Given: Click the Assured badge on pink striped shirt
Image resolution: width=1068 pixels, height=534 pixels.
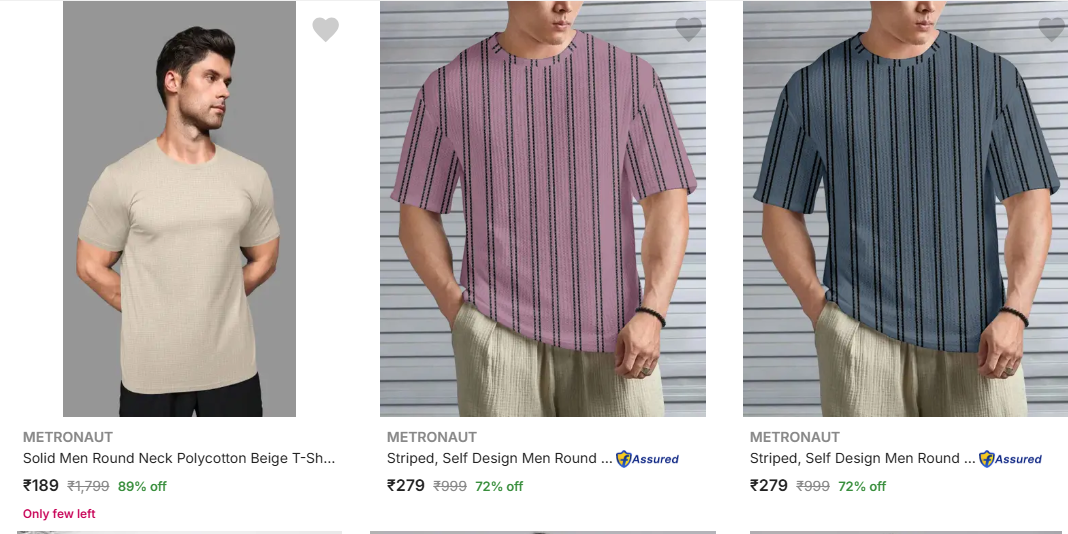Looking at the screenshot, I should (648, 459).
